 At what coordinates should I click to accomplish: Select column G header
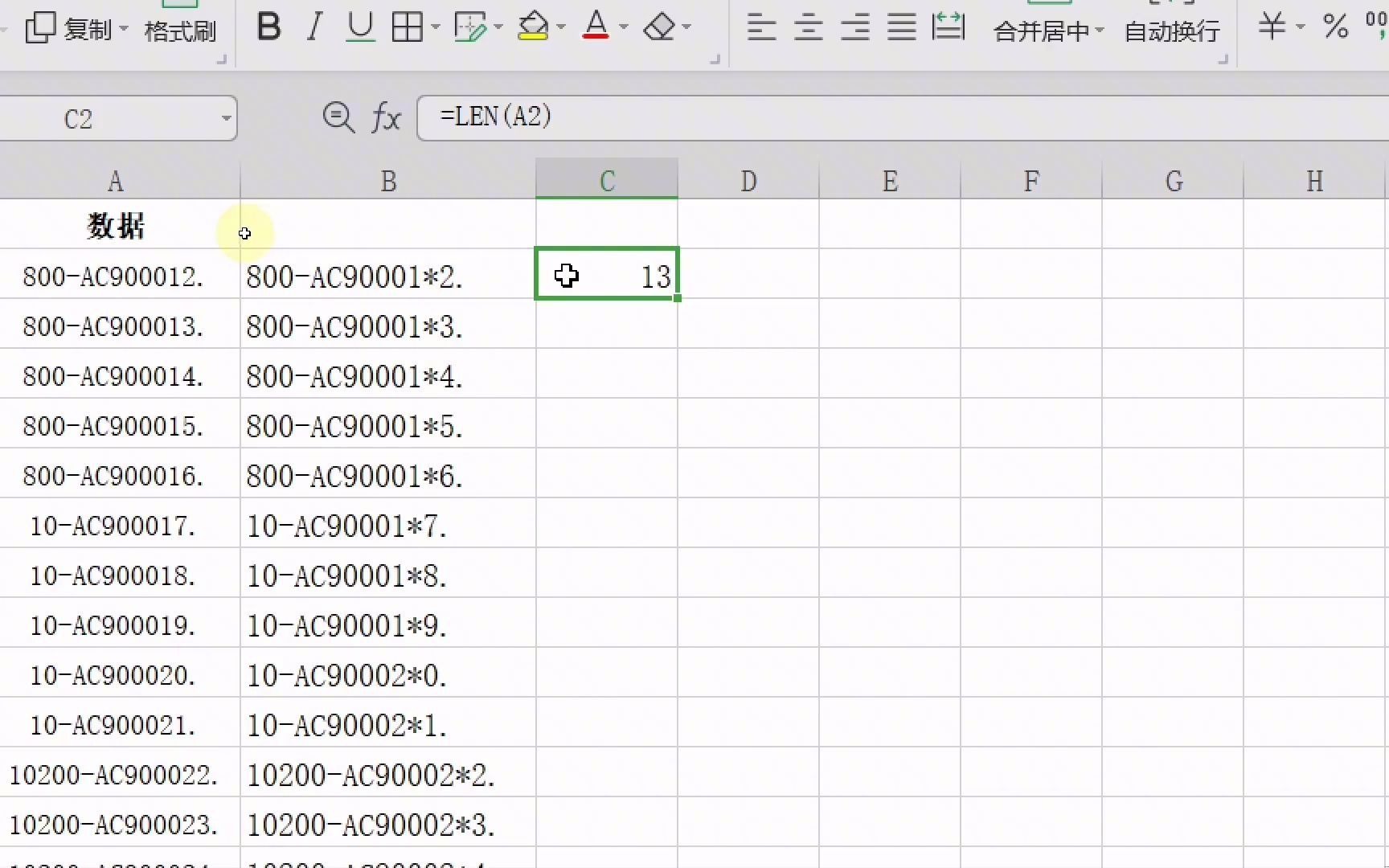click(x=1174, y=182)
